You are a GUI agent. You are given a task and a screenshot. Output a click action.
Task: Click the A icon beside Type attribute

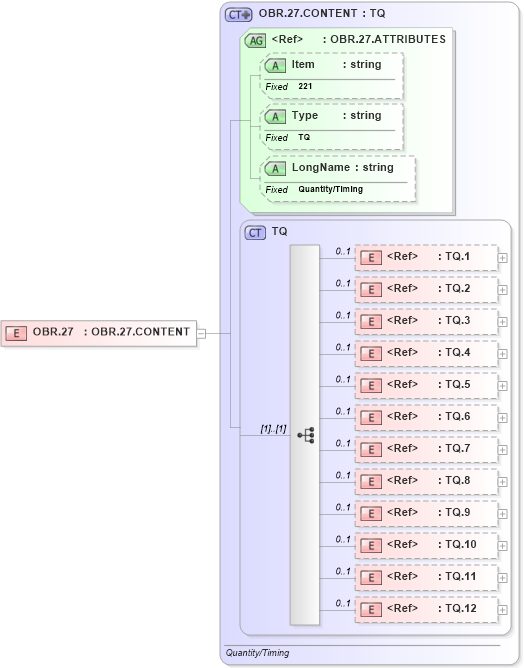coord(275,117)
